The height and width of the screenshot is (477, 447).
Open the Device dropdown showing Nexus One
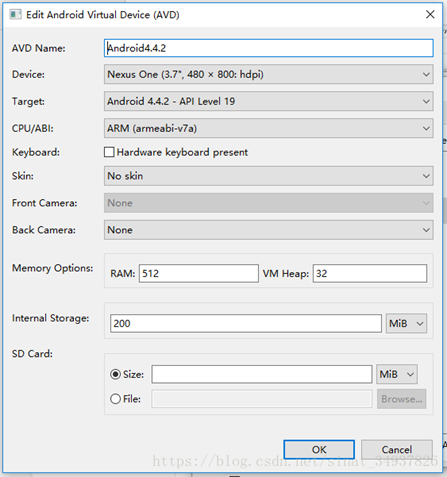pyautogui.click(x=268, y=74)
